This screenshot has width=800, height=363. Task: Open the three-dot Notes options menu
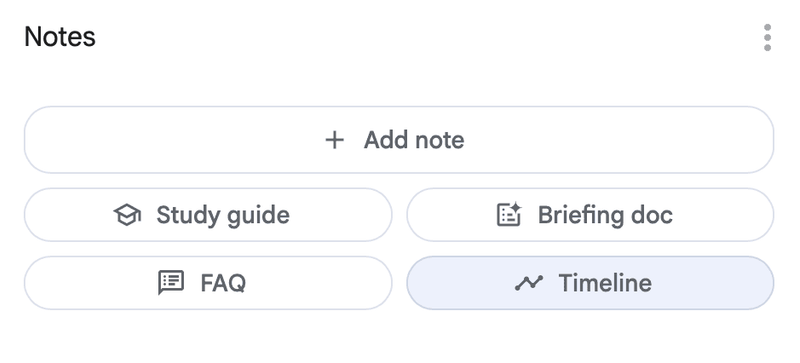click(767, 38)
